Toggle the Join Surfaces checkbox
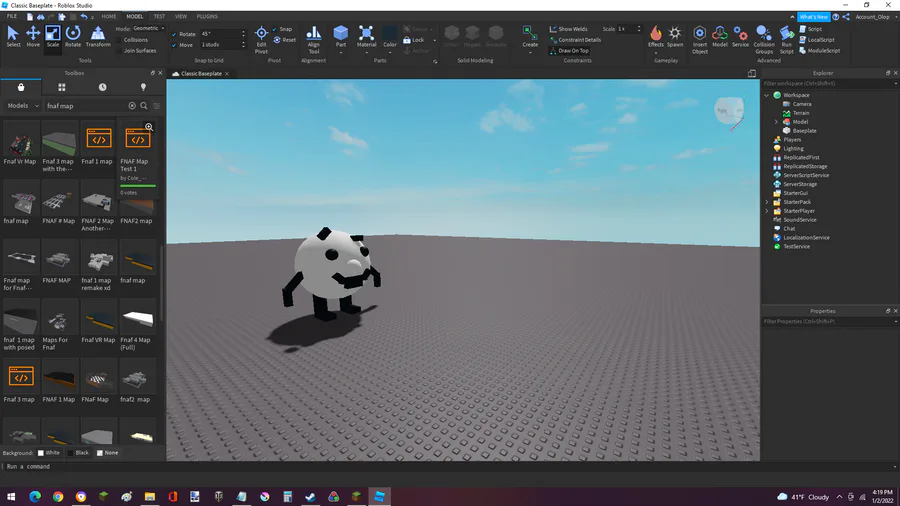Image resolution: width=900 pixels, height=506 pixels. 119,50
